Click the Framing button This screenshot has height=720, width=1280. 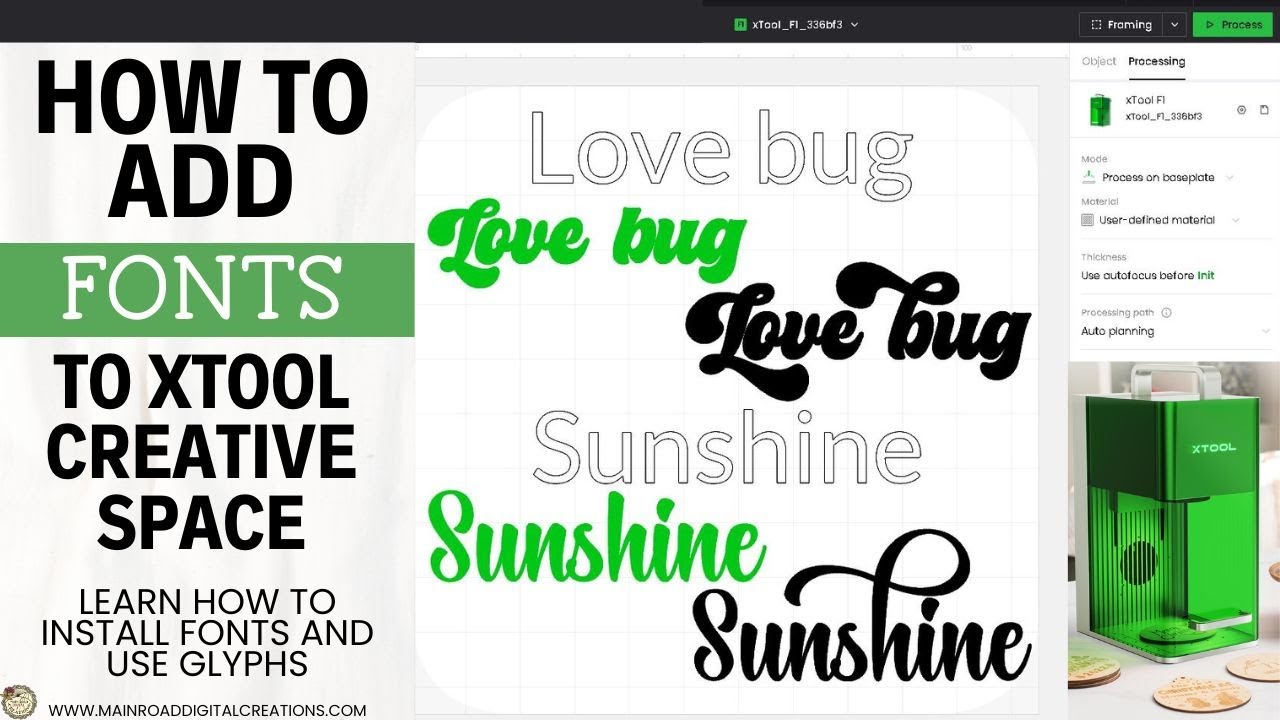point(1122,25)
